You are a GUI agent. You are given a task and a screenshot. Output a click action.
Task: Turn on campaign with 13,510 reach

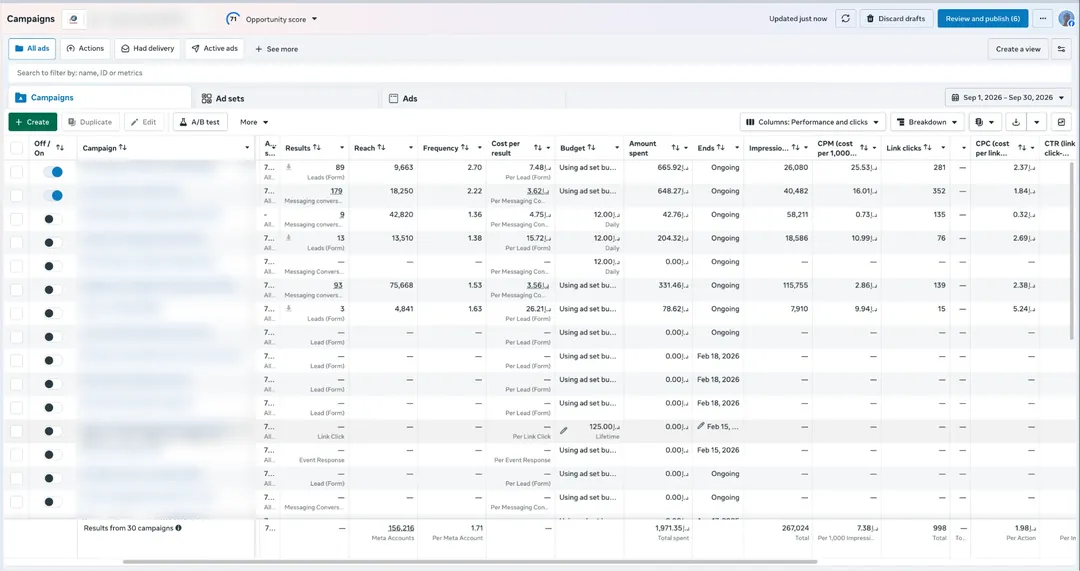[53, 242]
